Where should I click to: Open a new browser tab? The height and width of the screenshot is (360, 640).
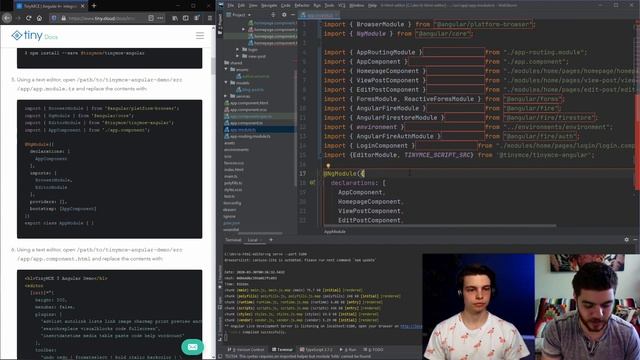click(x=94, y=6)
